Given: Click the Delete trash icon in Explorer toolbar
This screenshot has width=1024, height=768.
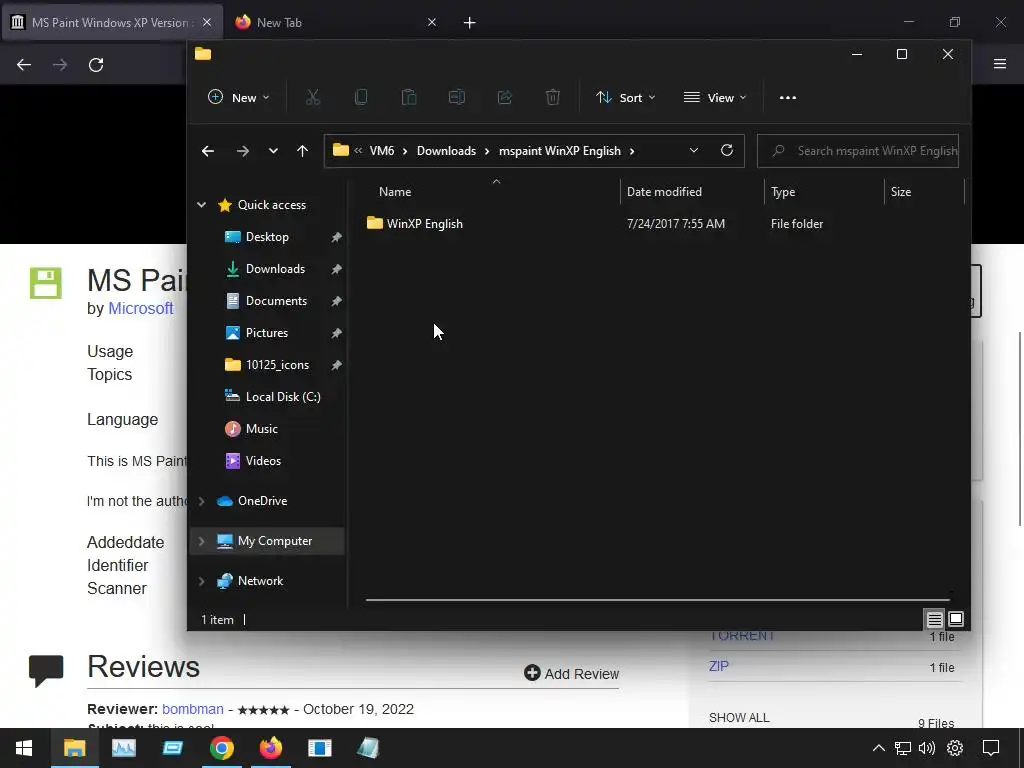Looking at the screenshot, I should pos(552,97).
